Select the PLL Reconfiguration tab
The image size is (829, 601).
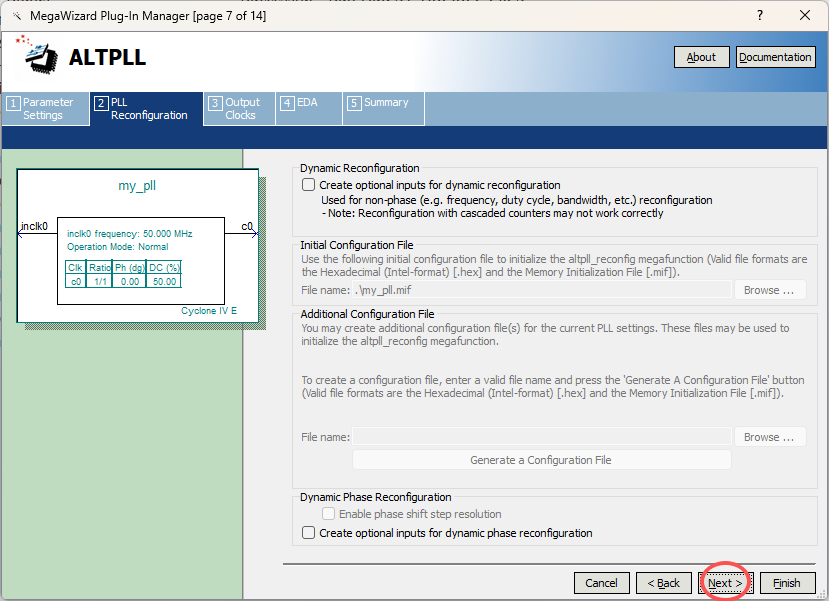pyautogui.click(x=146, y=109)
